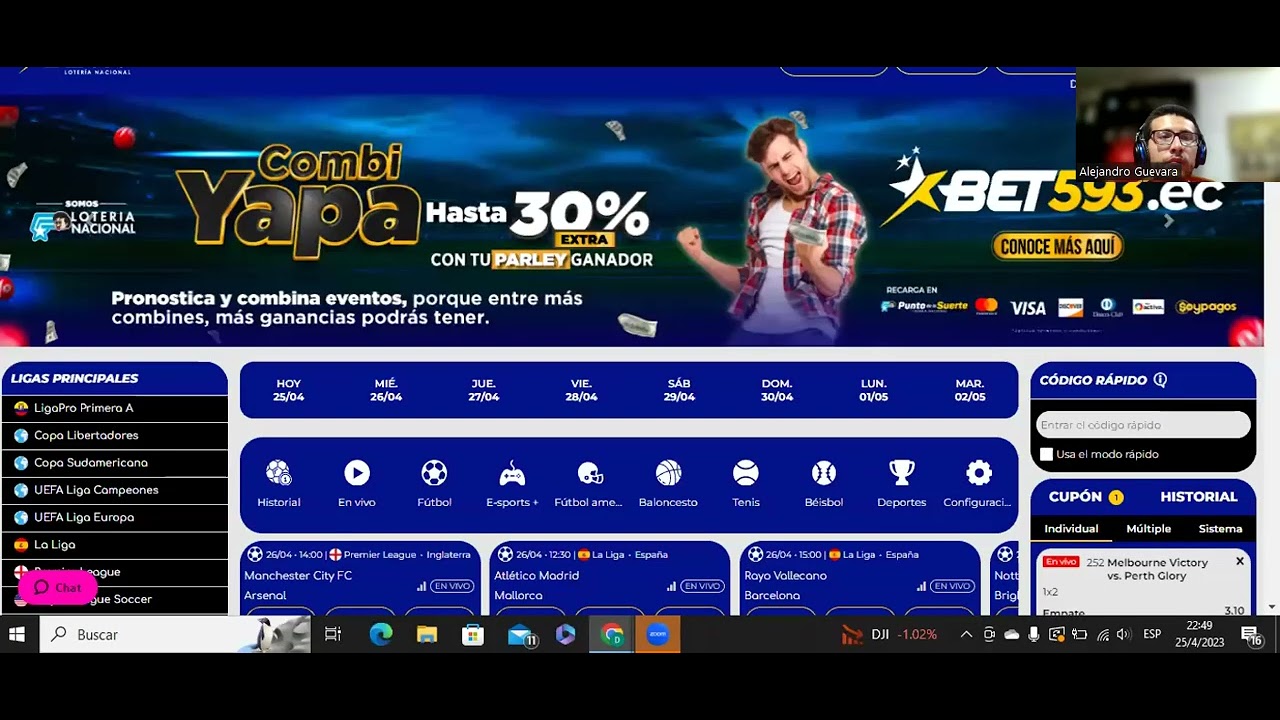Click EN VIVO badge on Atlético Madrid match
The height and width of the screenshot is (720, 1280).
[x=702, y=586]
